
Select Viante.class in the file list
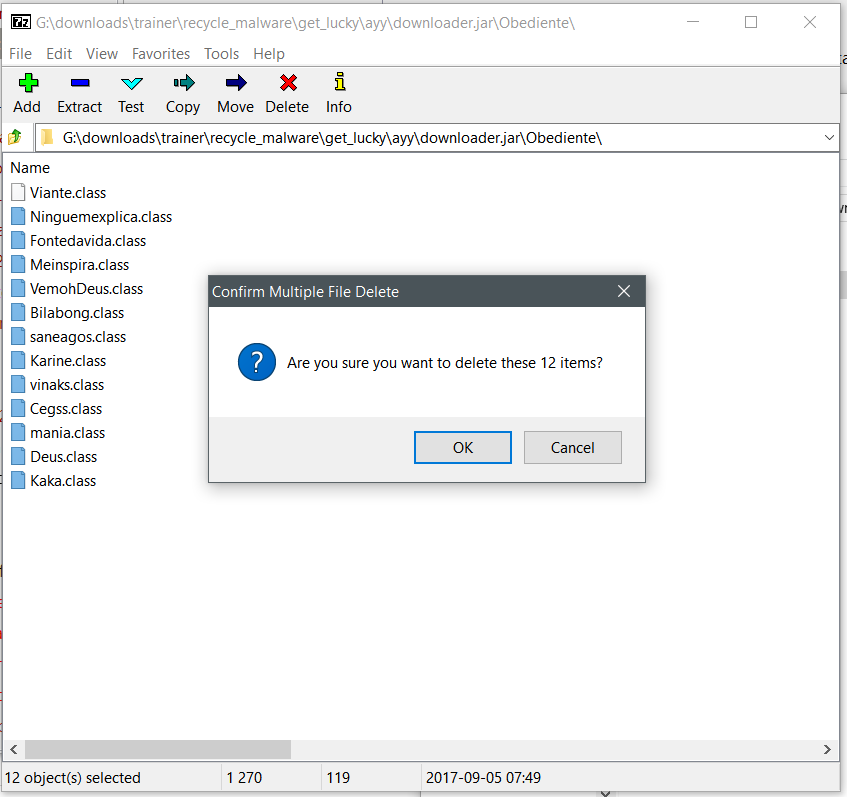[x=67, y=193]
